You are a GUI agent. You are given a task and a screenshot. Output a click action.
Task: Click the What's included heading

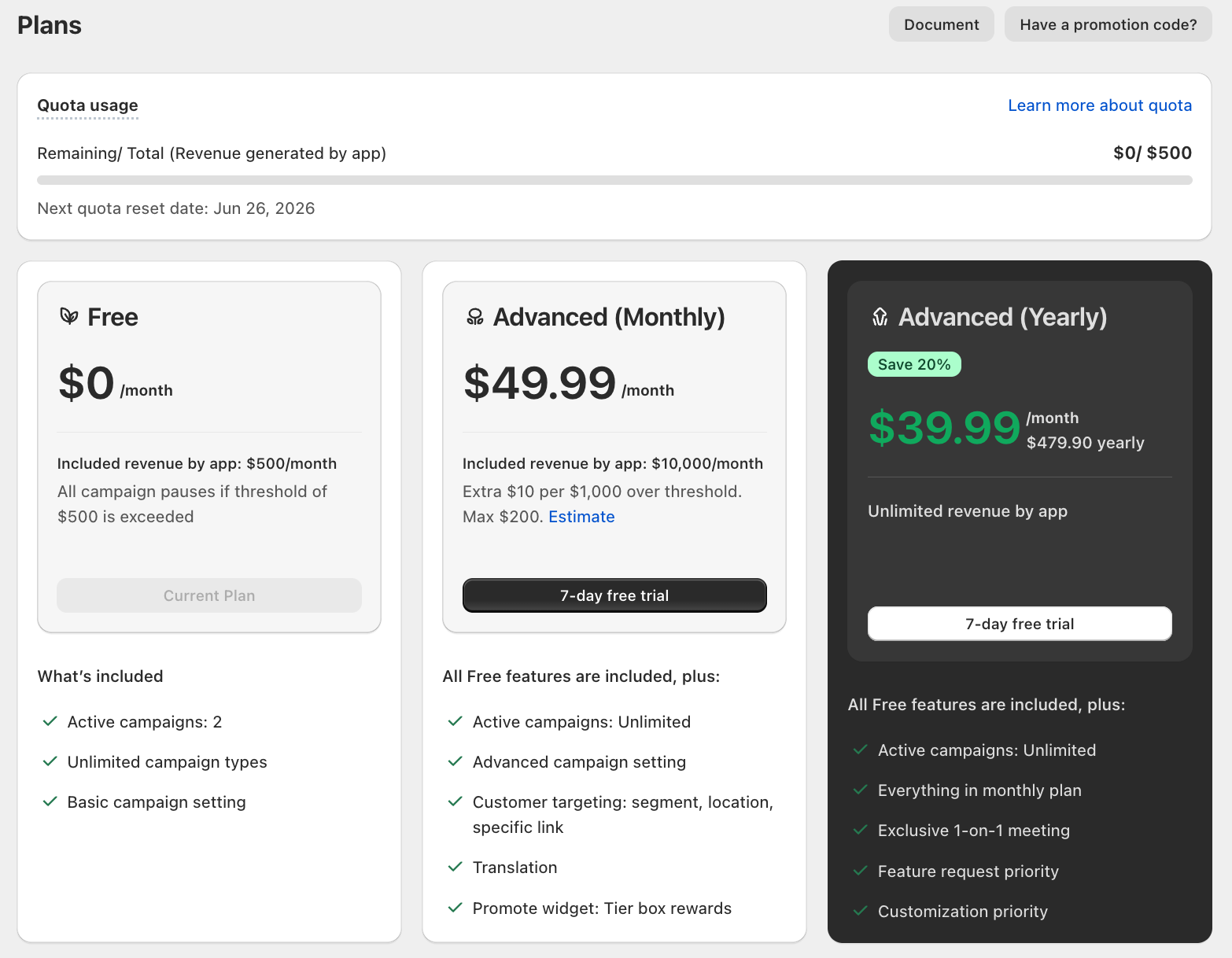click(x=100, y=676)
